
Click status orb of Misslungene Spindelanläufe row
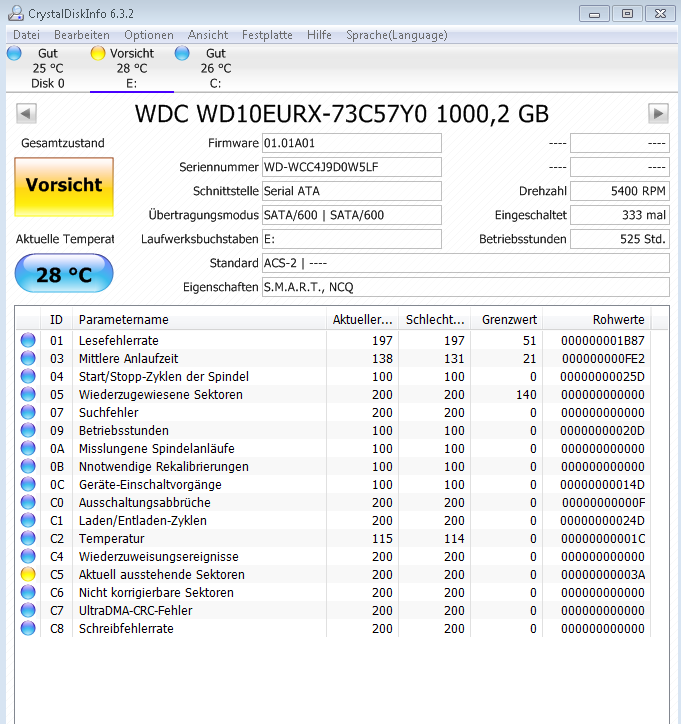point(28,448)
